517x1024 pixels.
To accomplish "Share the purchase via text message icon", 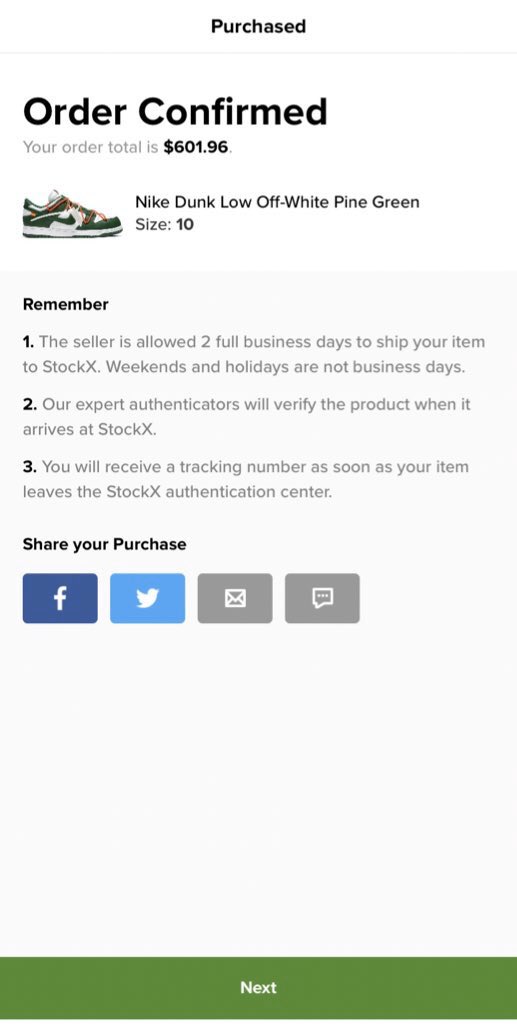I will [322, 598].
